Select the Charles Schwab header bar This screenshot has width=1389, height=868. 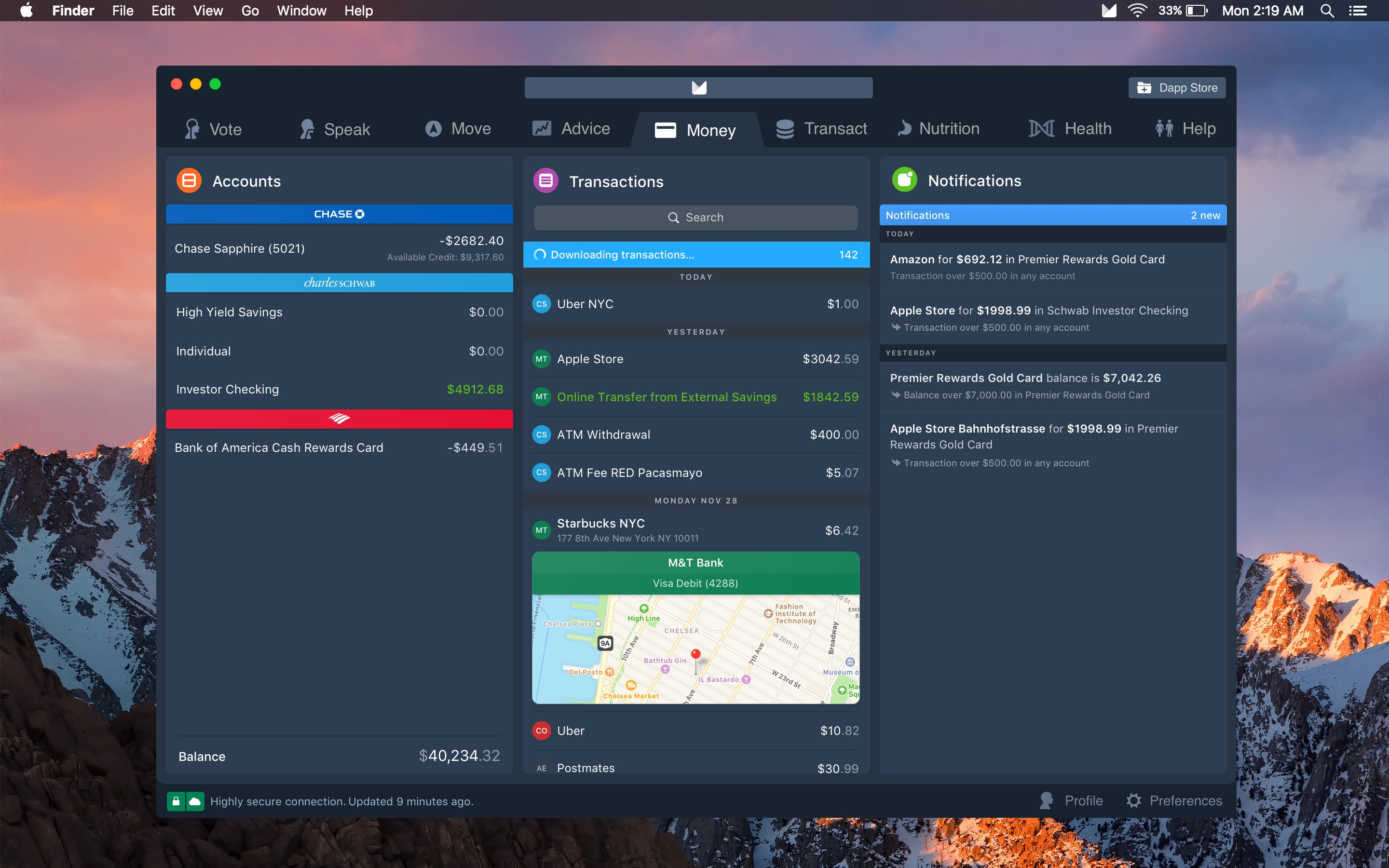pos(339,283)
